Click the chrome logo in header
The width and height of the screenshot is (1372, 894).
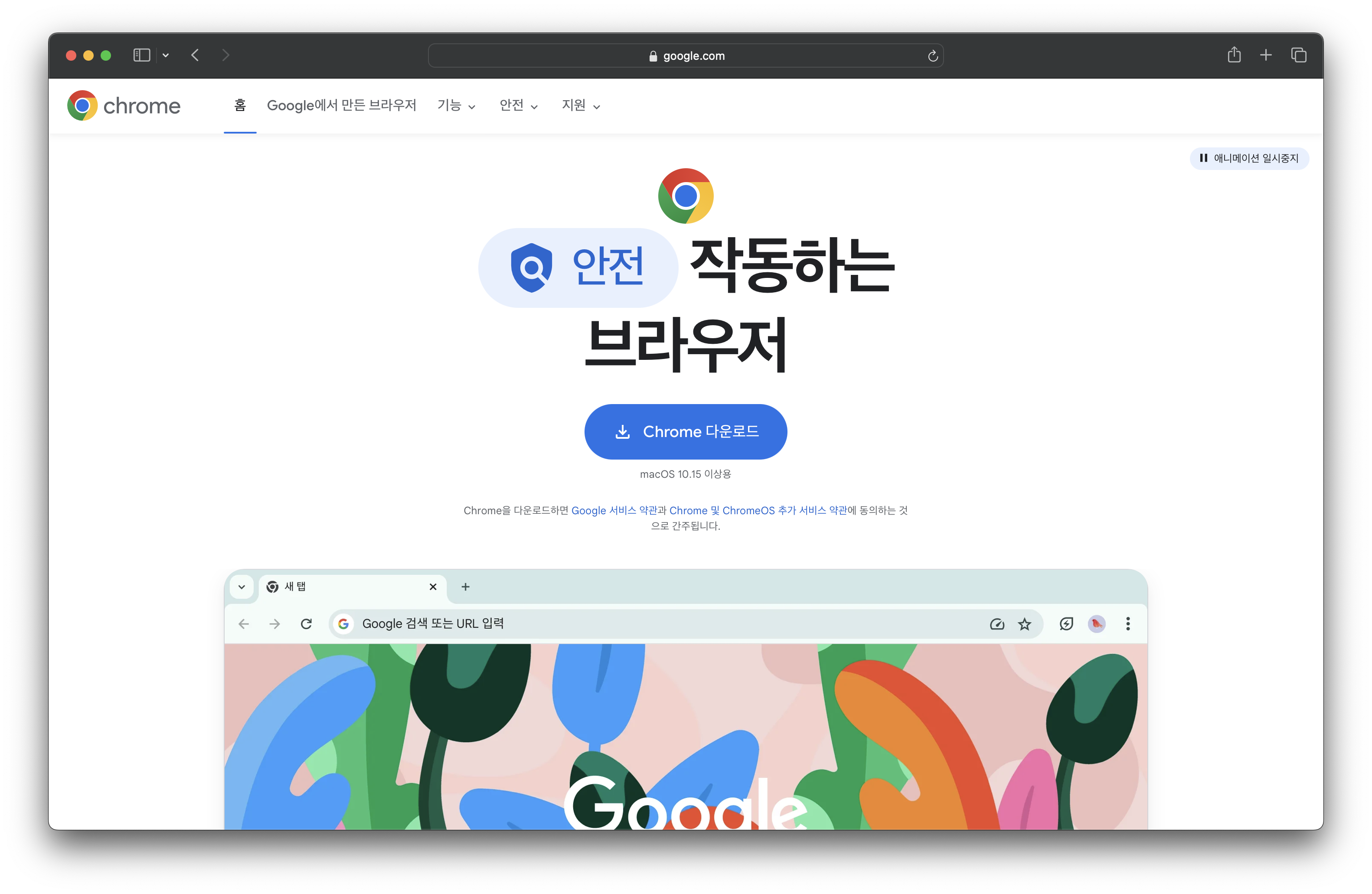124,105
